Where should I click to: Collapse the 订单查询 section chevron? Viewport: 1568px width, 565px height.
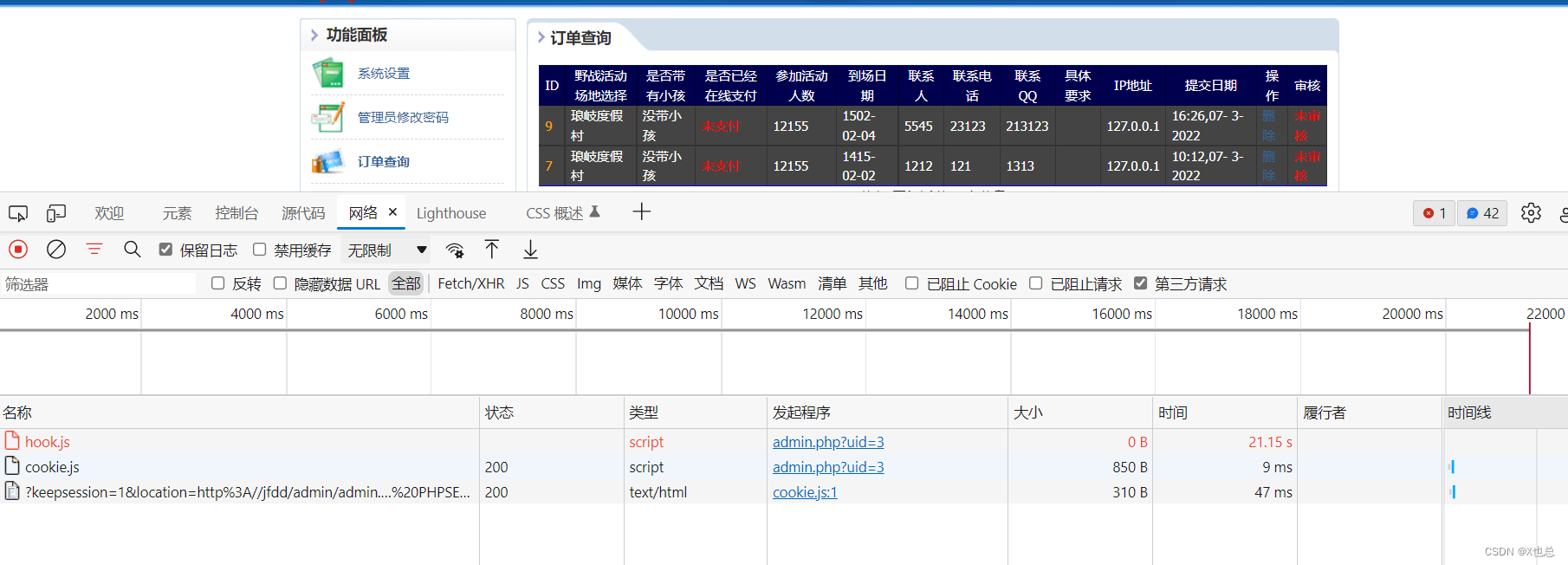541,37
